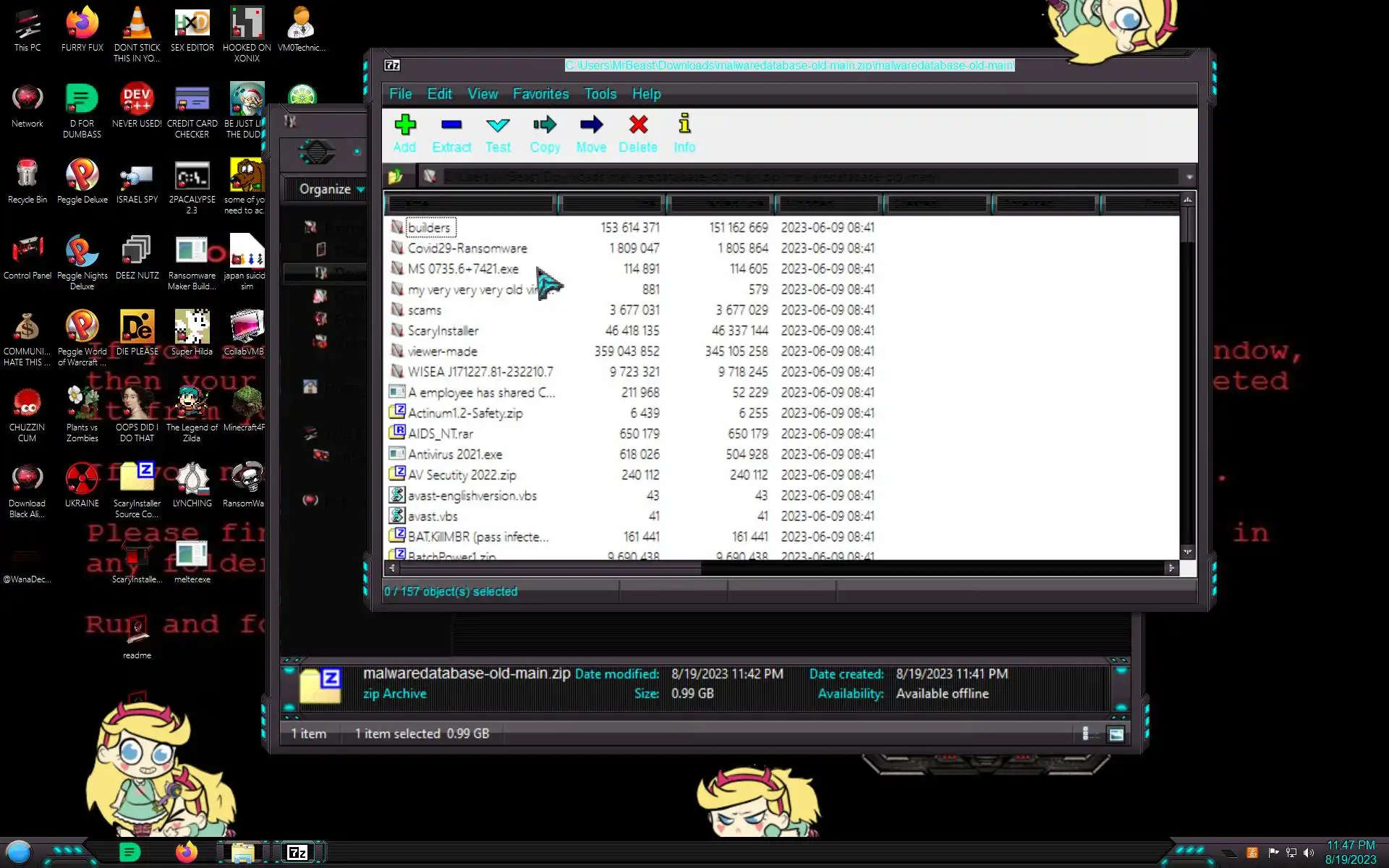Viewport: 1389px width, 868px height.
Task: Click the vertical scrollbar down arrow
Action: tap(1187, 552)
